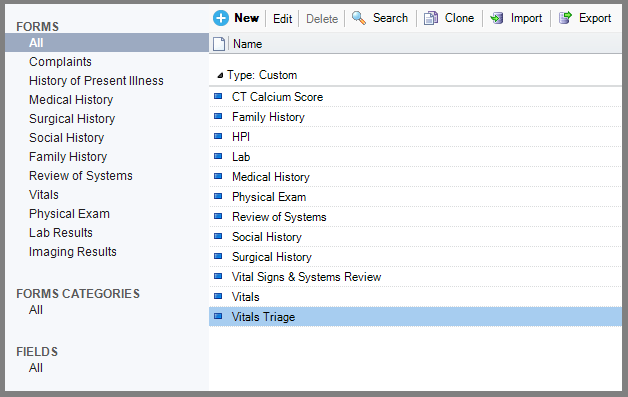Select Imaging Results in sidebar

[72, 252]
